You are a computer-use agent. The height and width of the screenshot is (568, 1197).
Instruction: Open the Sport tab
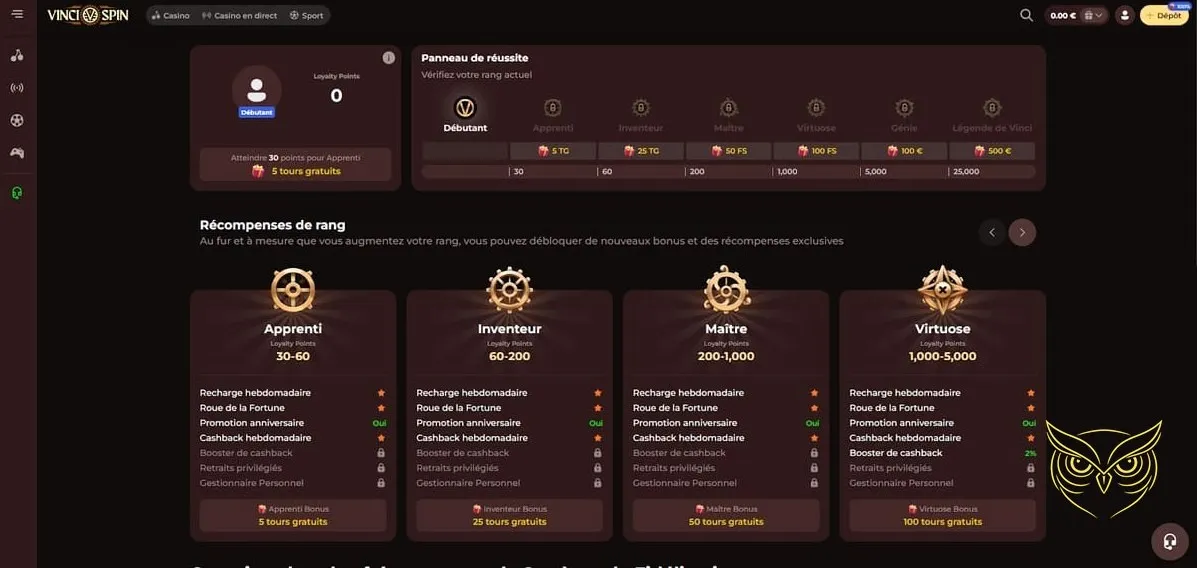point(307,15)
